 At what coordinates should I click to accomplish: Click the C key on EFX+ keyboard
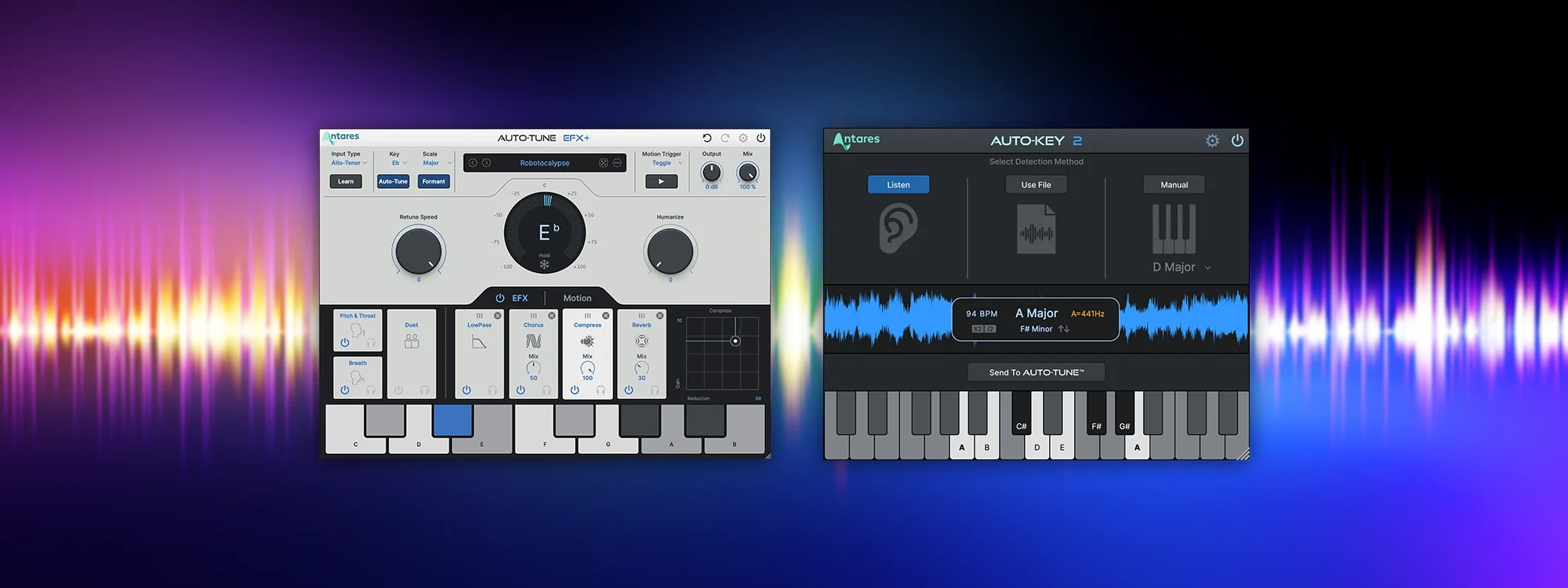click(x=355, y=444)
